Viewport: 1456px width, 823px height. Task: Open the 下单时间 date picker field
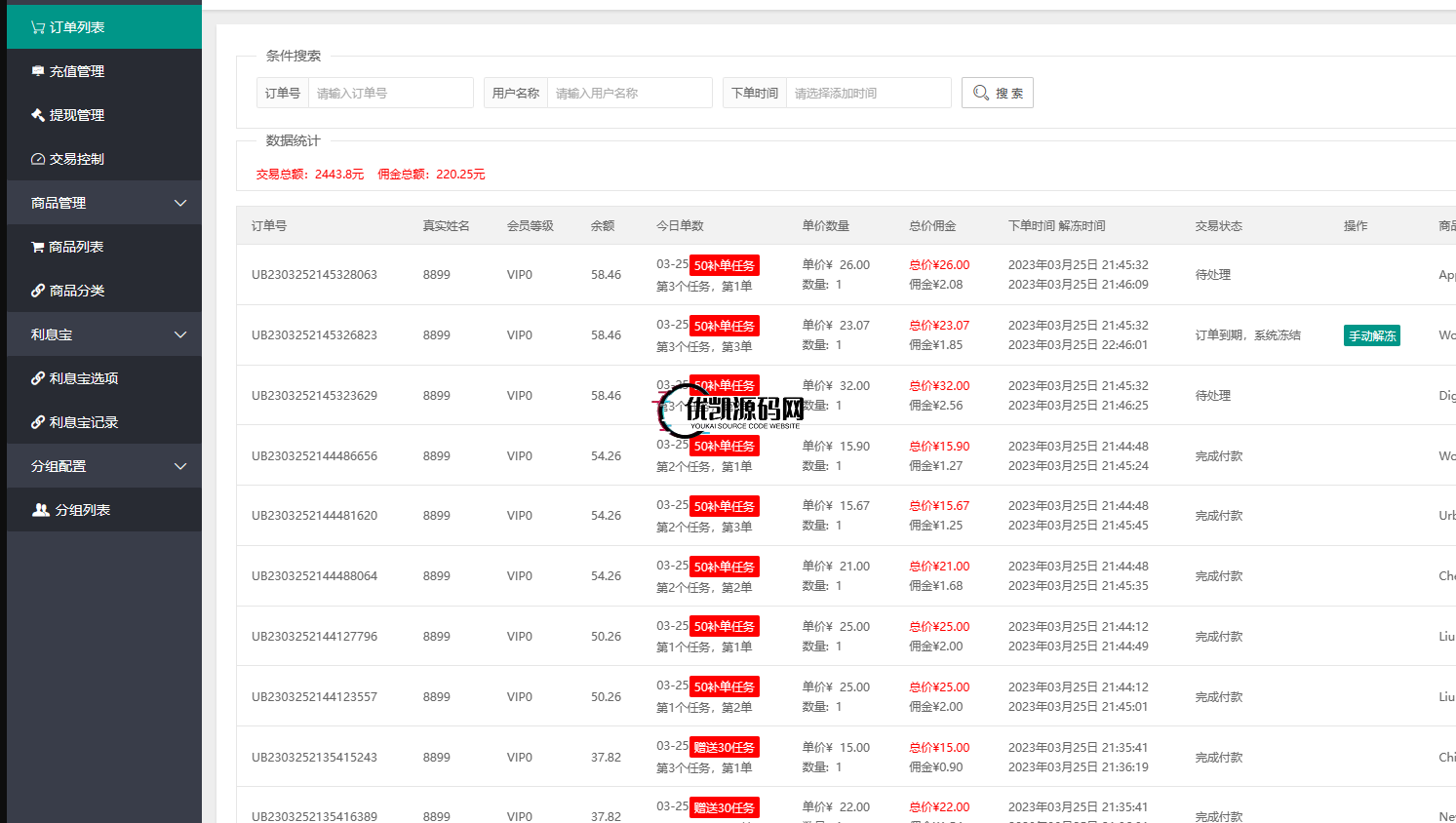[867, 93]
